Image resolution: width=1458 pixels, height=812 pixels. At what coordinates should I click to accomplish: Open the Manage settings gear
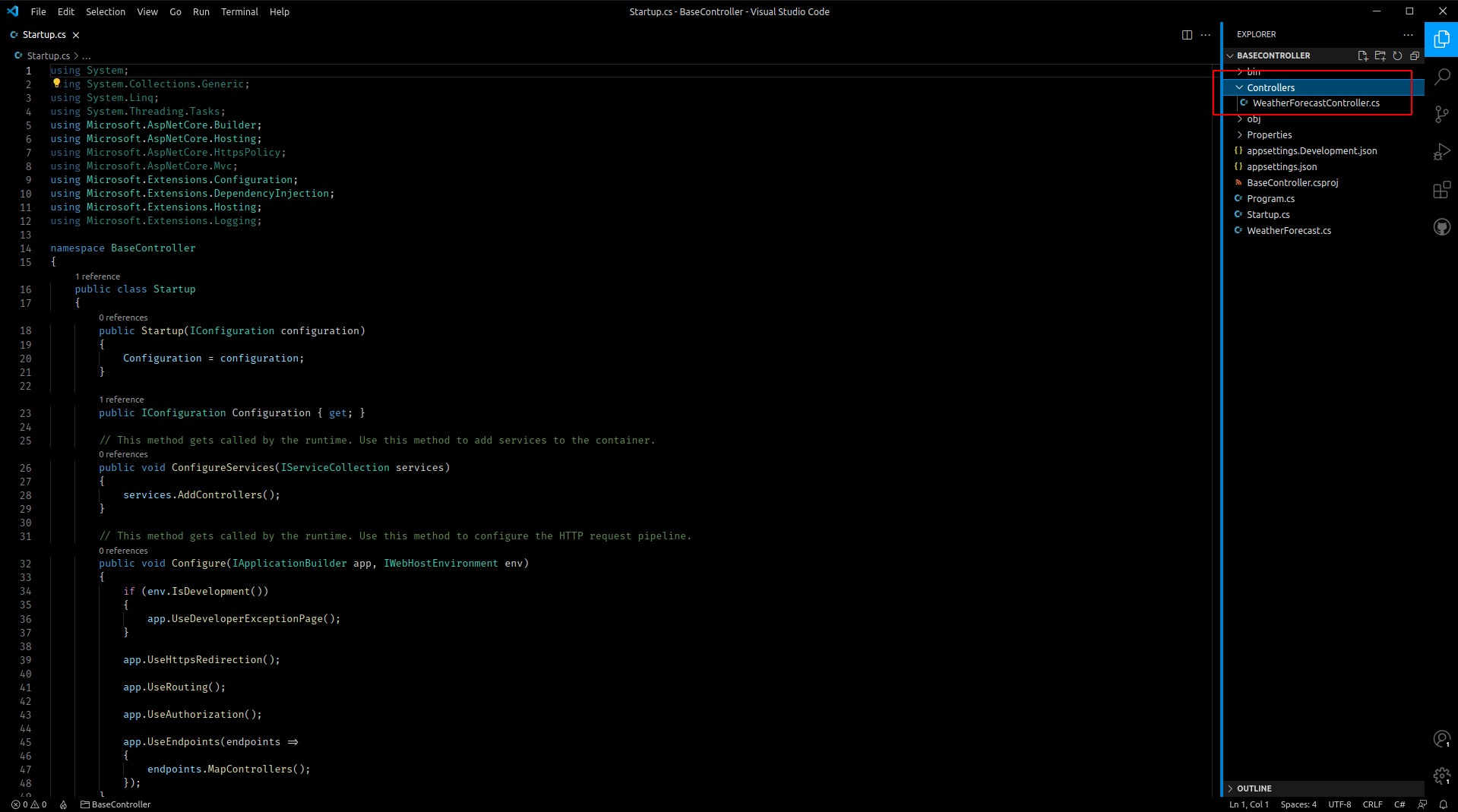click(x=1441, y=776)
